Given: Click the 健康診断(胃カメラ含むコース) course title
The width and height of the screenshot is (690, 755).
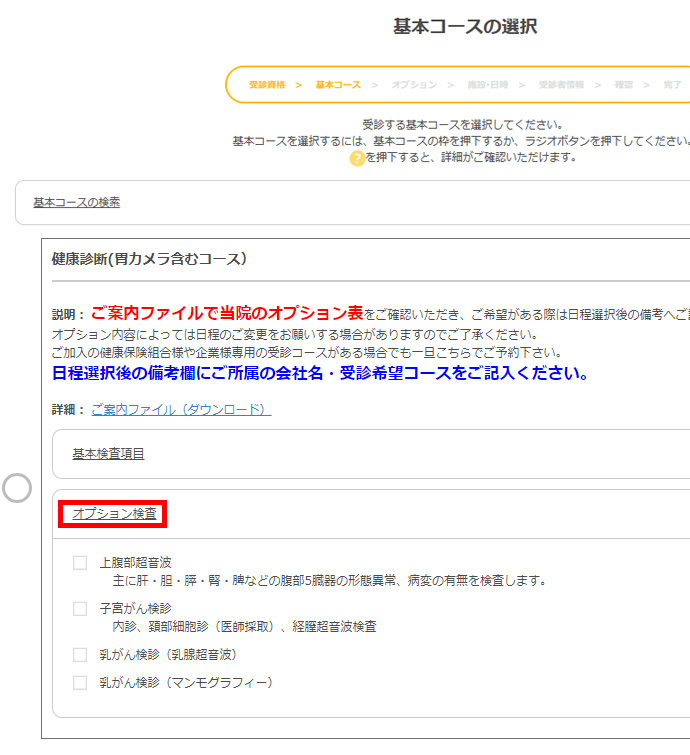Looking at the screenshot, I should pos(149,259).
